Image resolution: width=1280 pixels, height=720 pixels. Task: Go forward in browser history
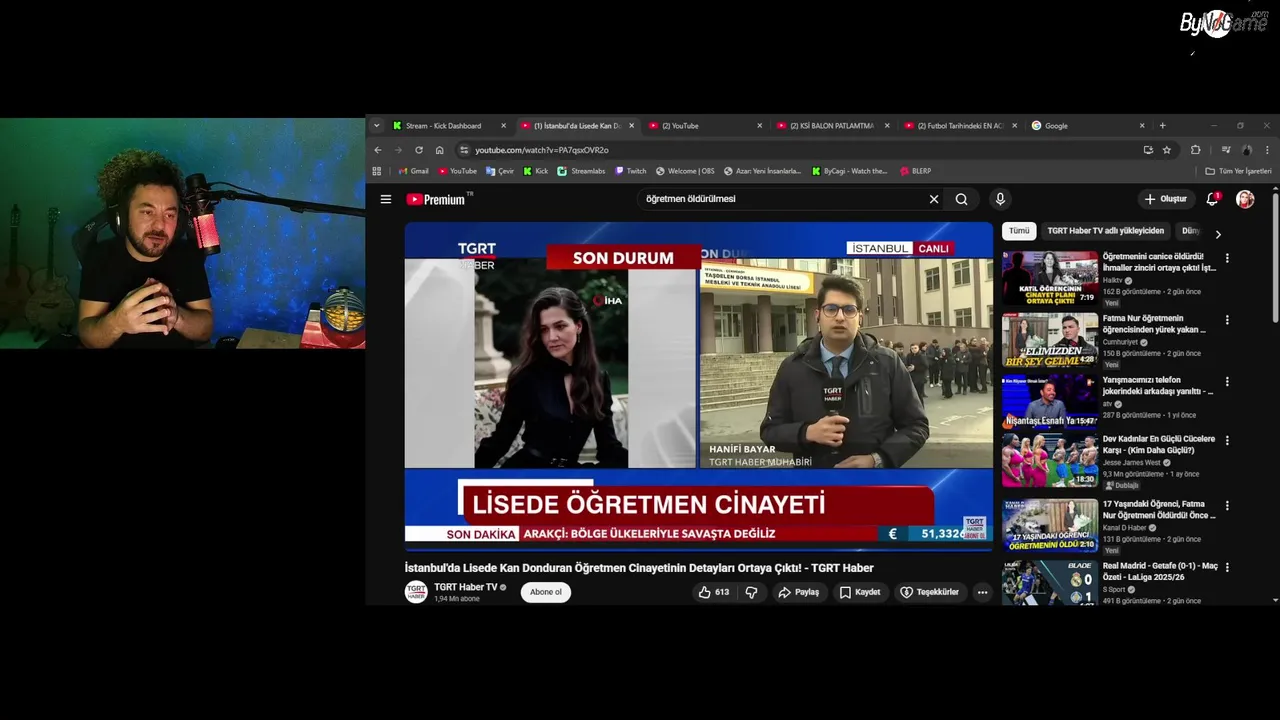(398, 150)
